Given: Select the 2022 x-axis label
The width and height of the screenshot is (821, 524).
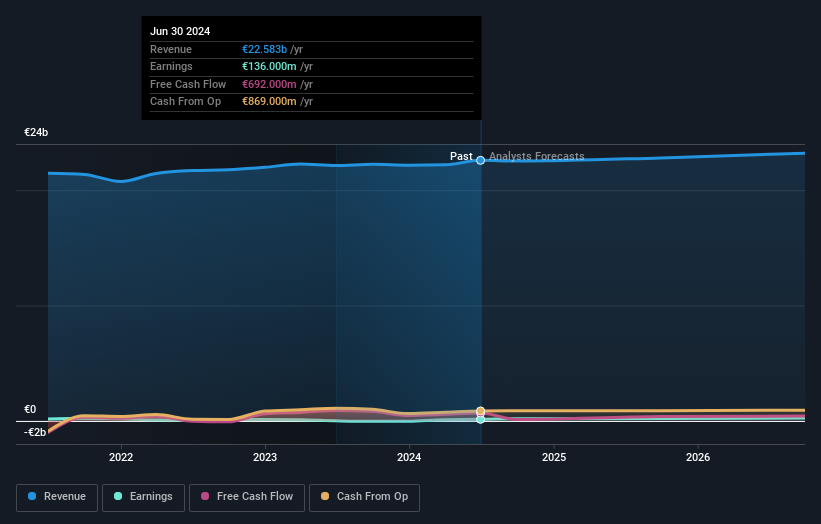Looking at the screenshot, I should [x=121, y=457].
